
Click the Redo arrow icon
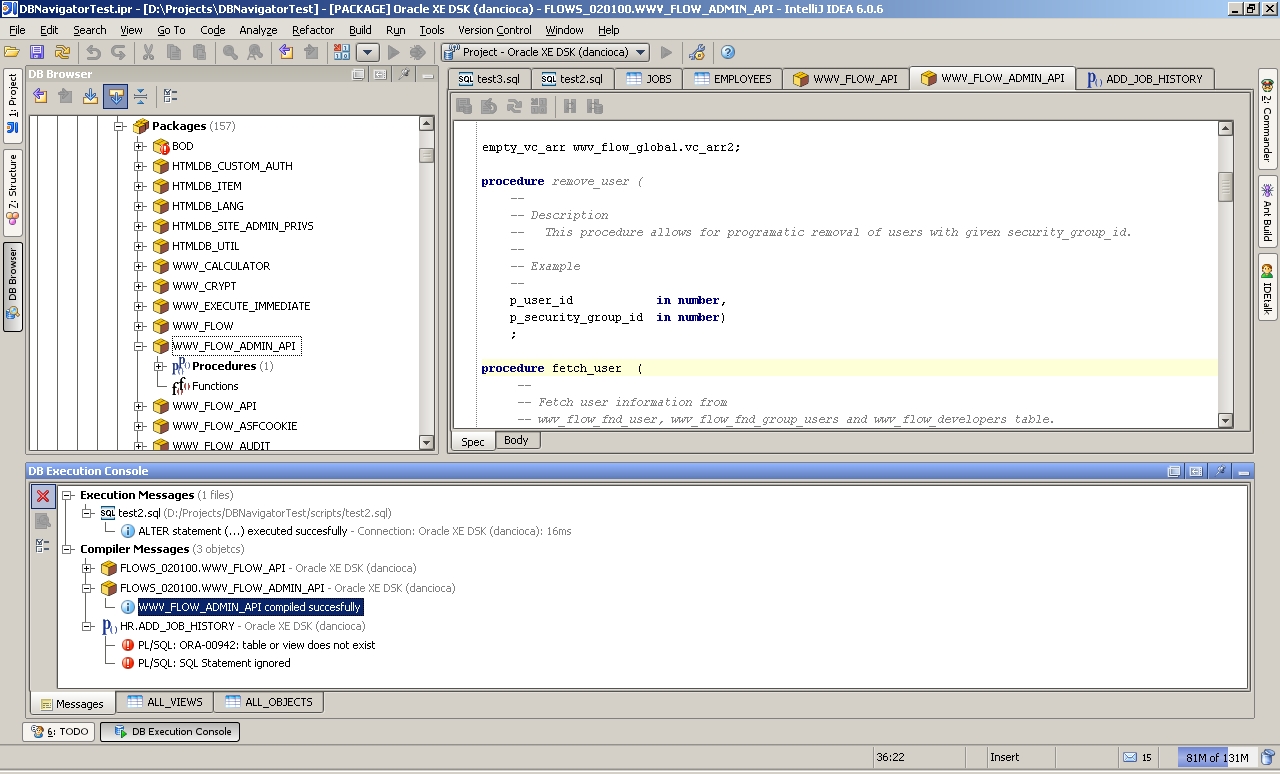118,52
